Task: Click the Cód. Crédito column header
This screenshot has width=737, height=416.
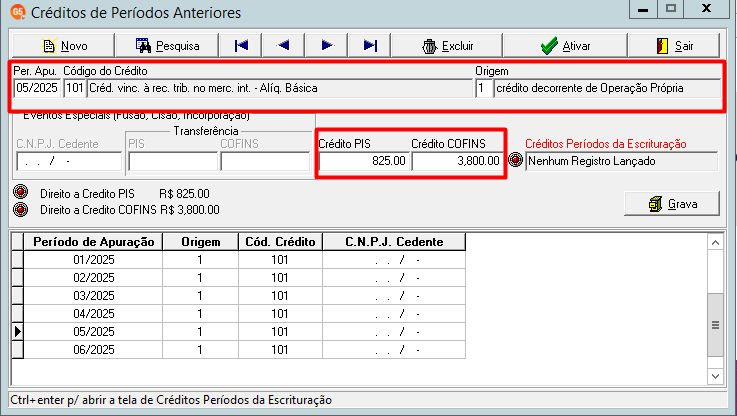Action: (x=281, y=242)
